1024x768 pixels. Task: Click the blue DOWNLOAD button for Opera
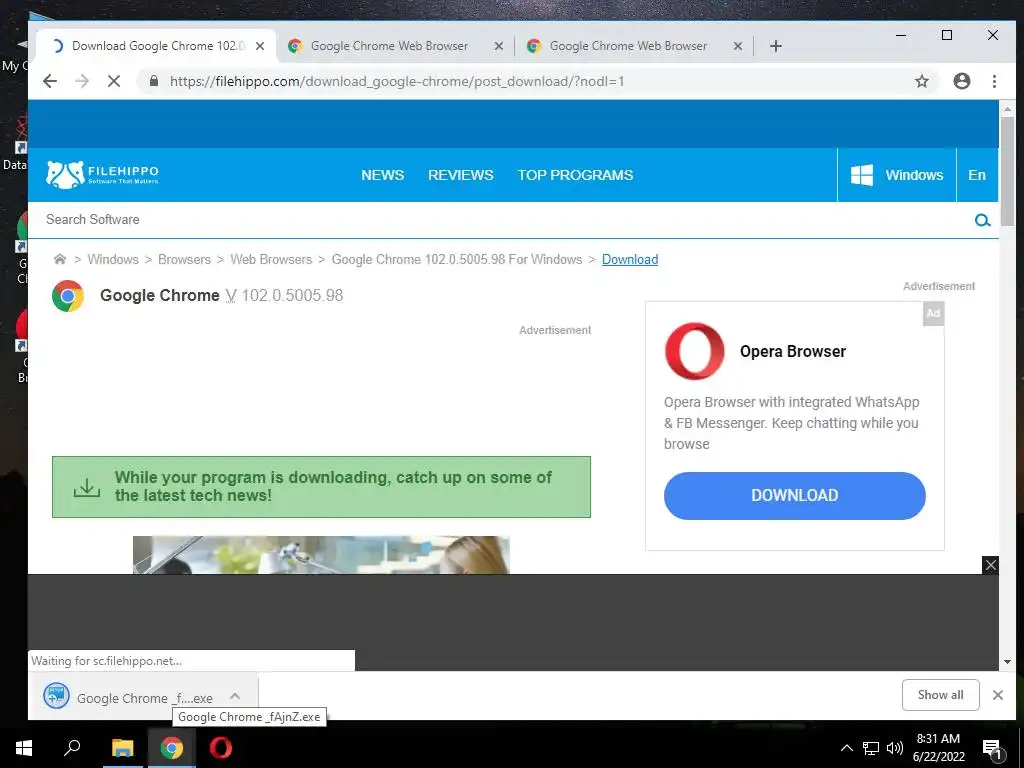click(794, 496)
